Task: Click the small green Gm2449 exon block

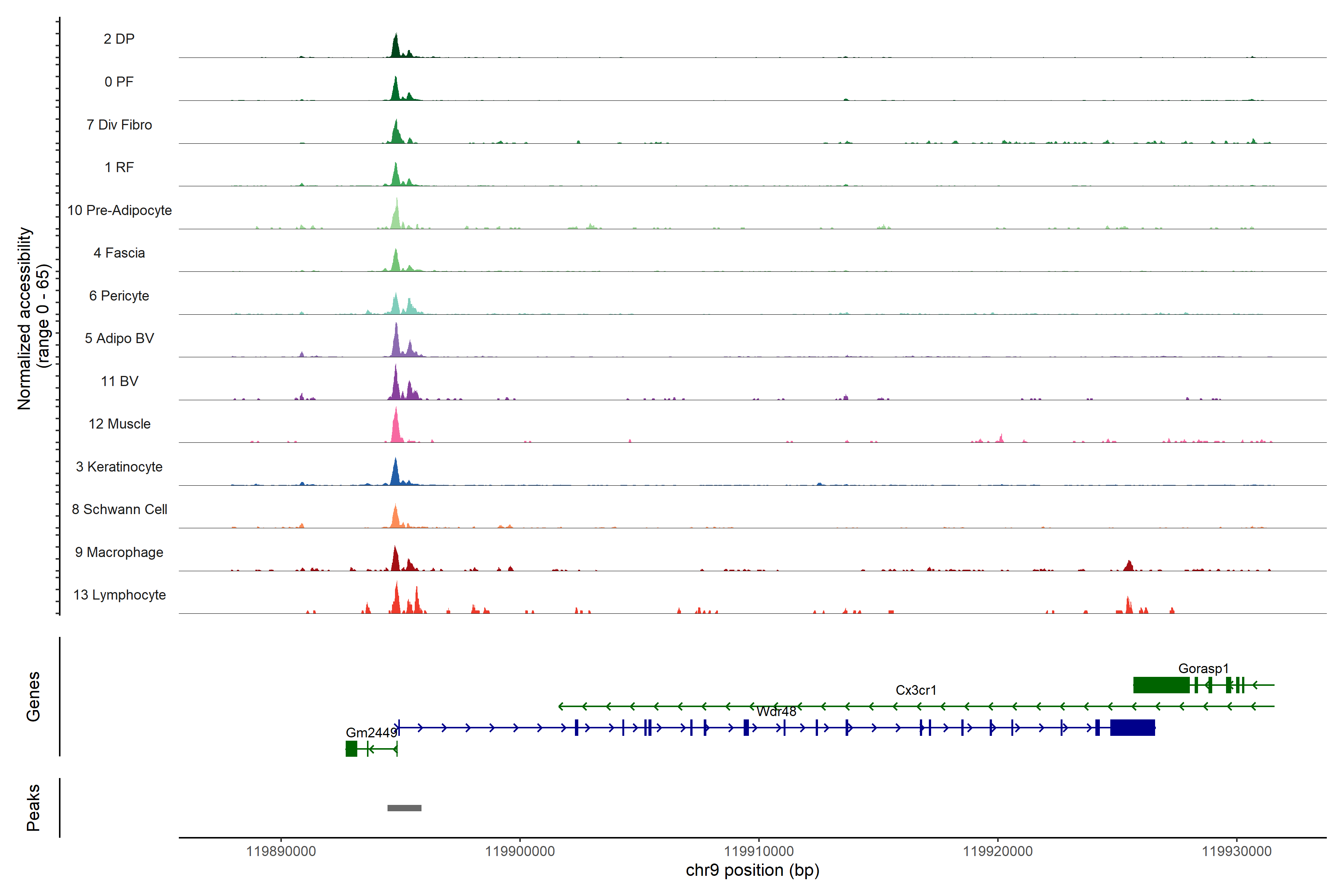Action: (351, 749)
